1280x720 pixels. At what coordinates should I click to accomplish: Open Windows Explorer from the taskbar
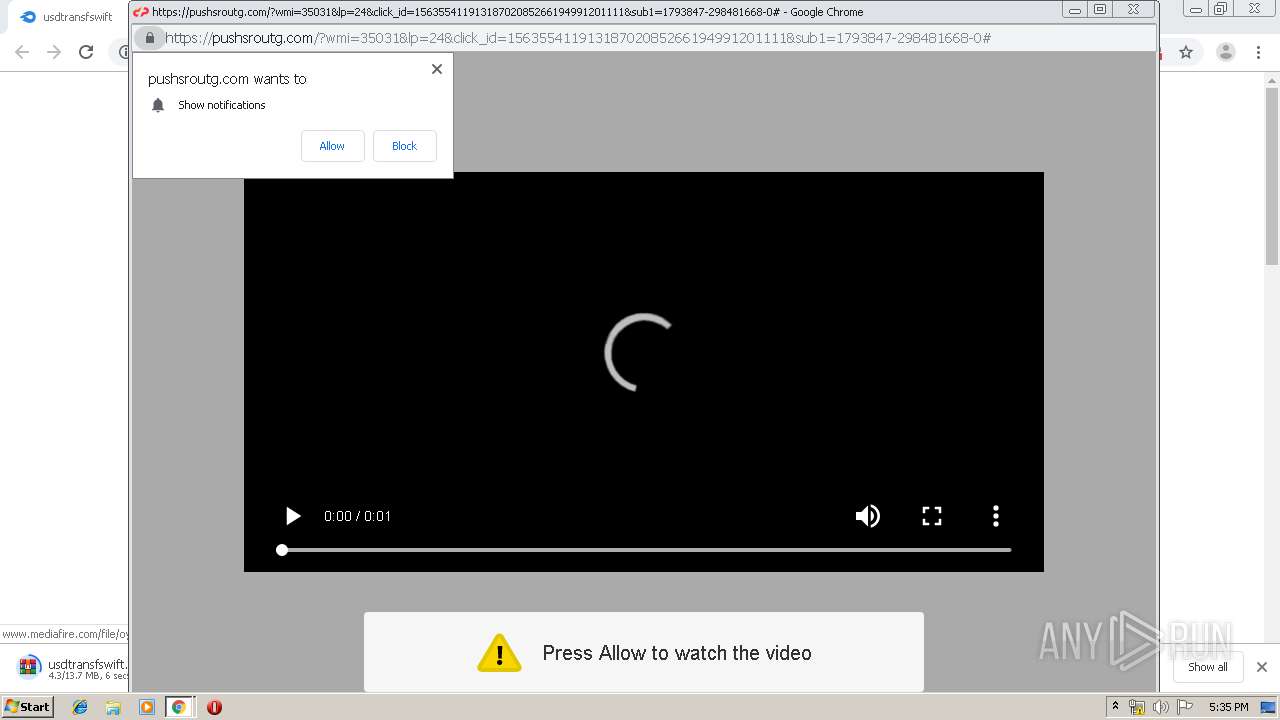(113, 707)
